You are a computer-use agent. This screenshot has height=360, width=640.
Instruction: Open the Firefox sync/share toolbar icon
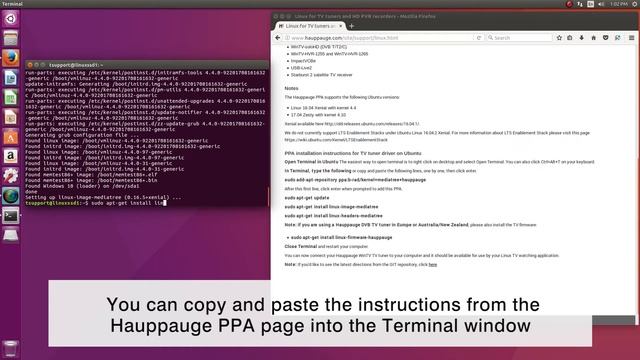[618, 38]
